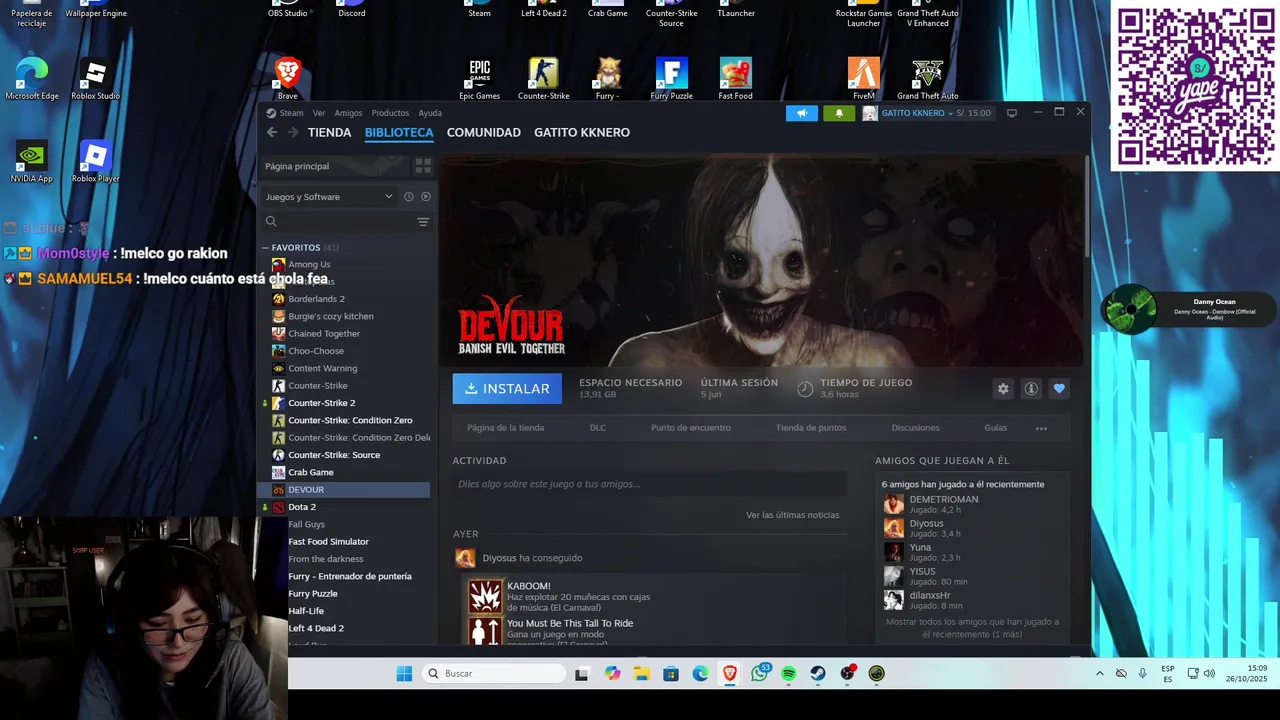Open Página de la tienda link
Image resolution: width=1280 pixels, height=720 pixels.
(505, 428)
